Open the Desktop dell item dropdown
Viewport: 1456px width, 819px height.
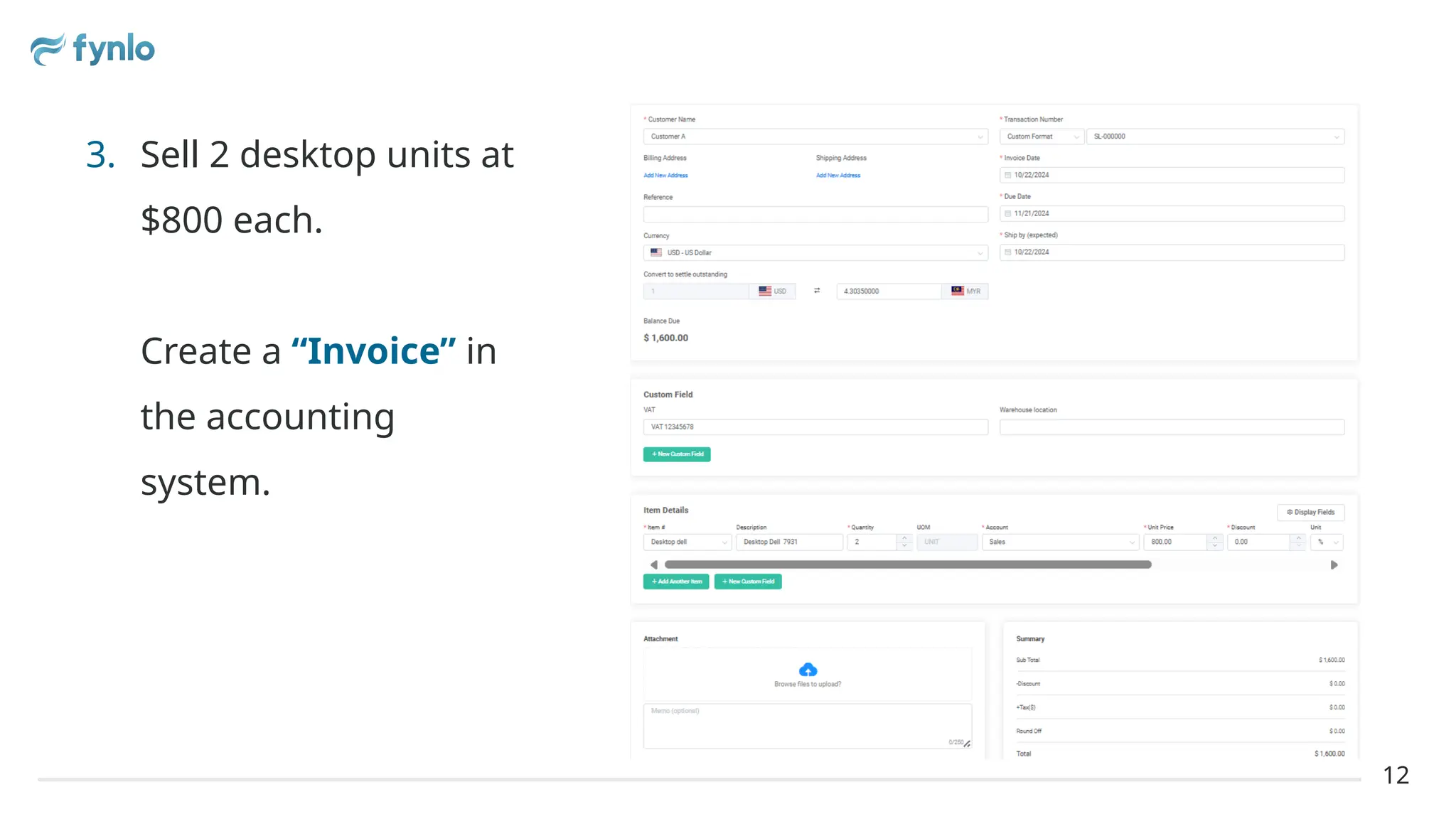[687, 542]
